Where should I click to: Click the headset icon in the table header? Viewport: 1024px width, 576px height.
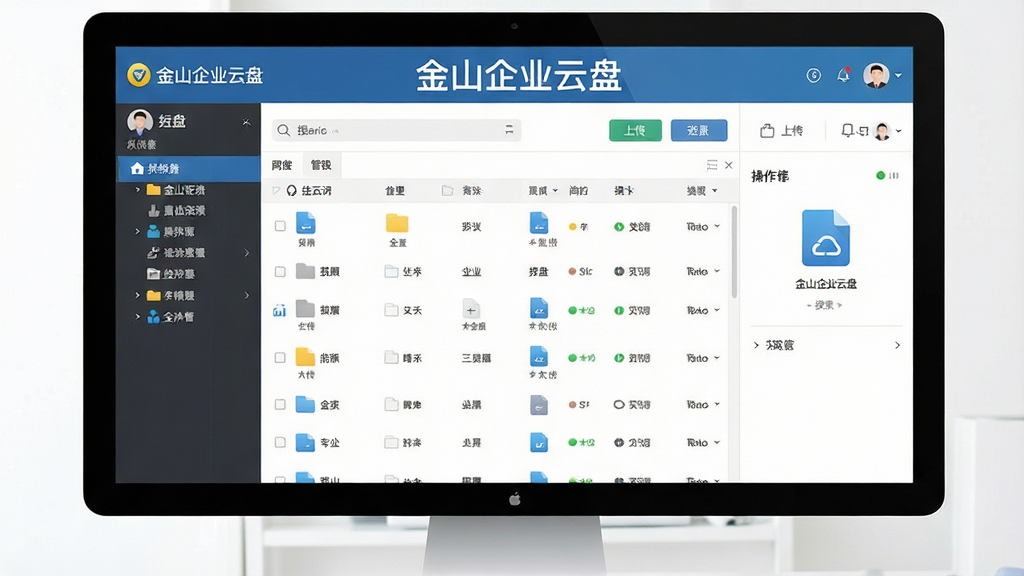pyautogui.click(x=291, y=191)
